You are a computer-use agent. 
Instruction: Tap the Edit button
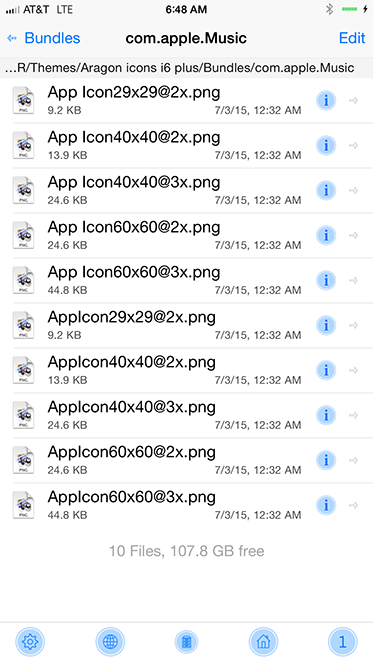click(x=352, y=38)
